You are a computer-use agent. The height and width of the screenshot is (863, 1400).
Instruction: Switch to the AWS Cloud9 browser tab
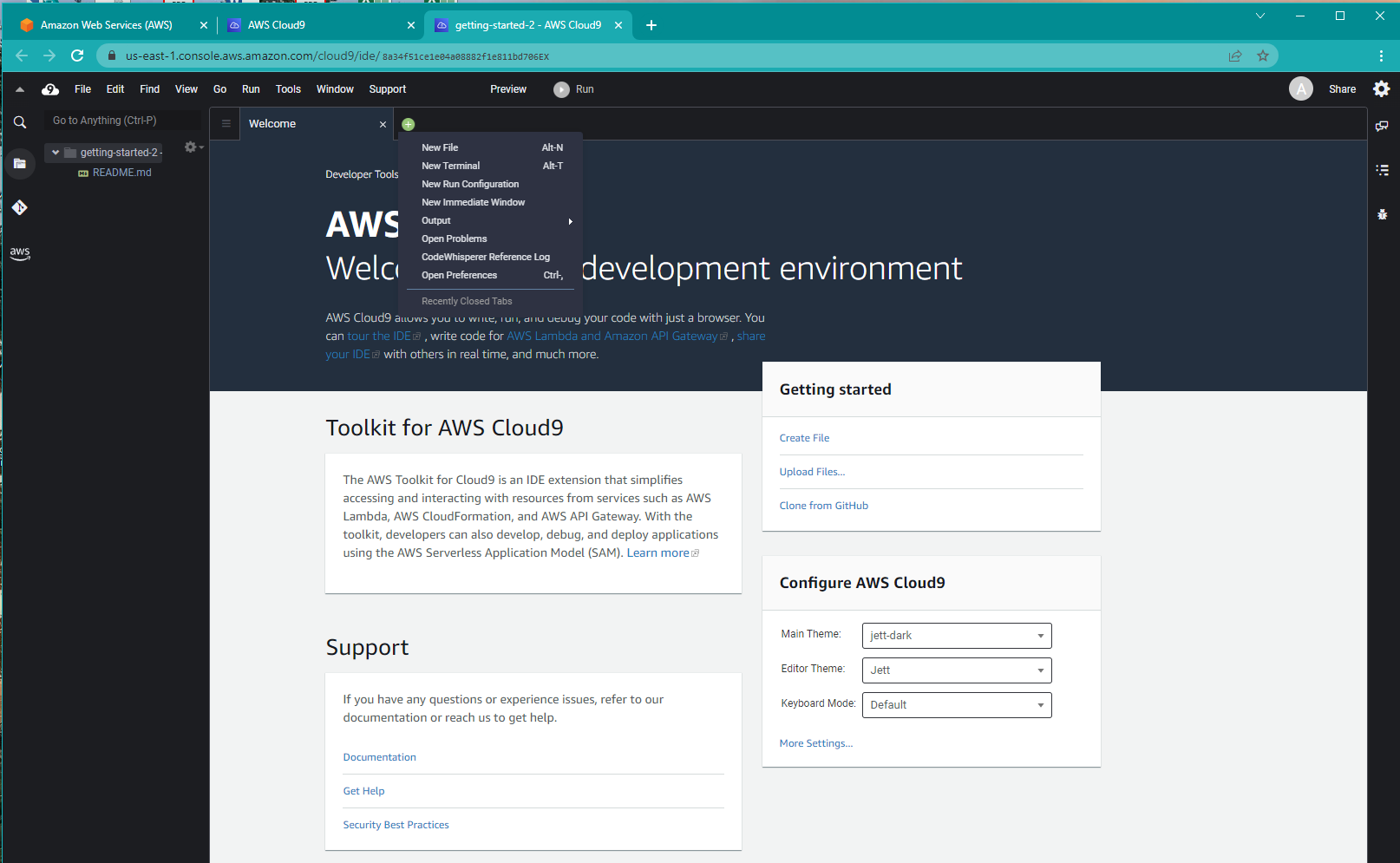275,25
